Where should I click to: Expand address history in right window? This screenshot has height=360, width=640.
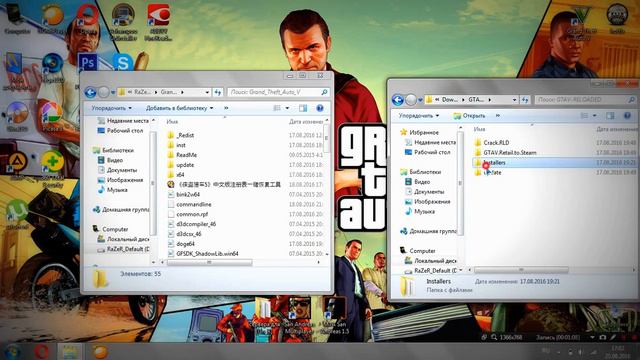click(514, 100)
